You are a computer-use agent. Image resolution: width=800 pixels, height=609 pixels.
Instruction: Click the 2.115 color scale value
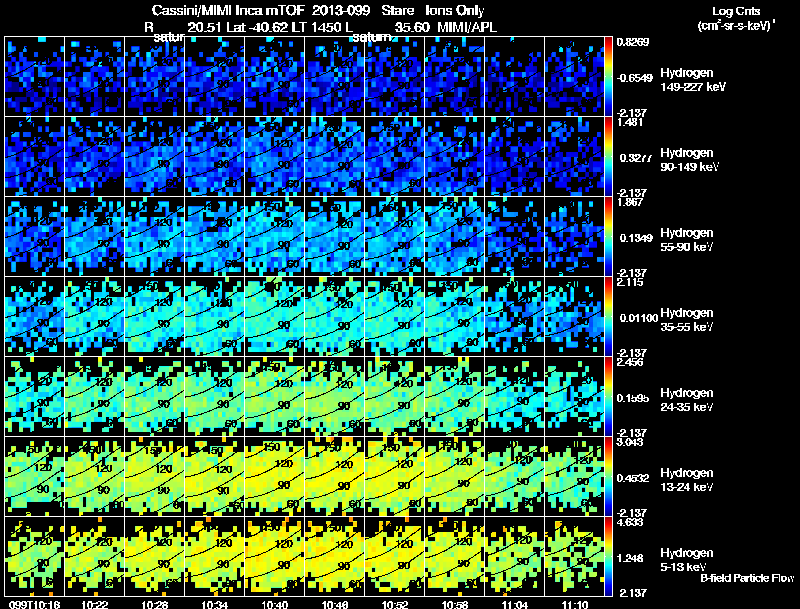630,283
